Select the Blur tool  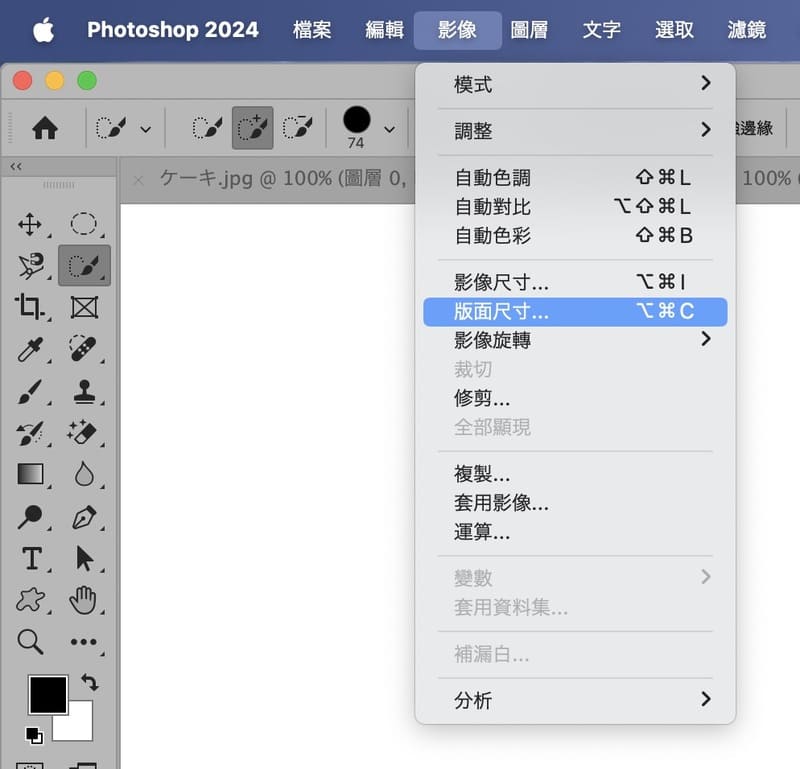[x=84, y=474]
